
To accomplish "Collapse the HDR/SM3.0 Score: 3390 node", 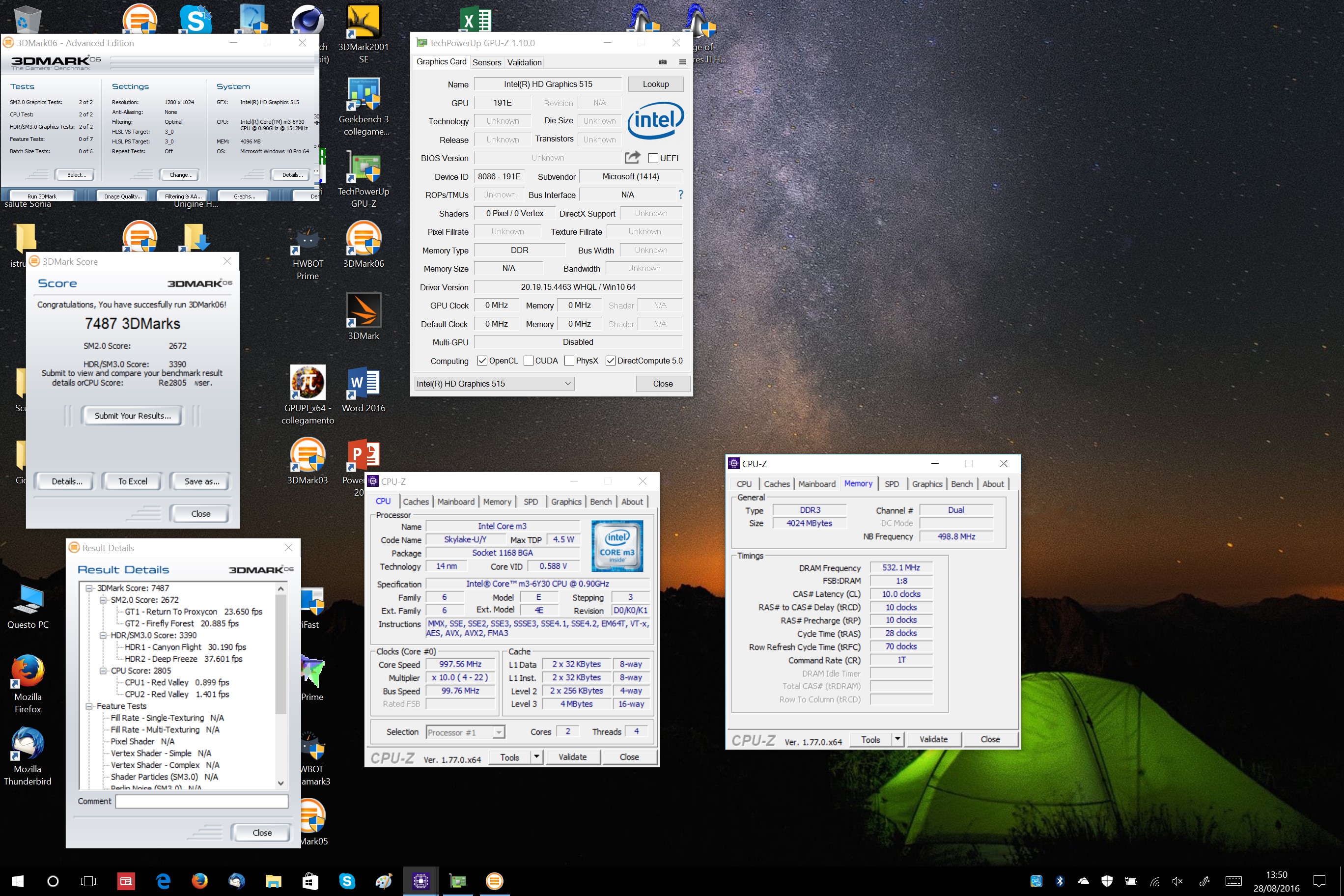I will 103,635.
